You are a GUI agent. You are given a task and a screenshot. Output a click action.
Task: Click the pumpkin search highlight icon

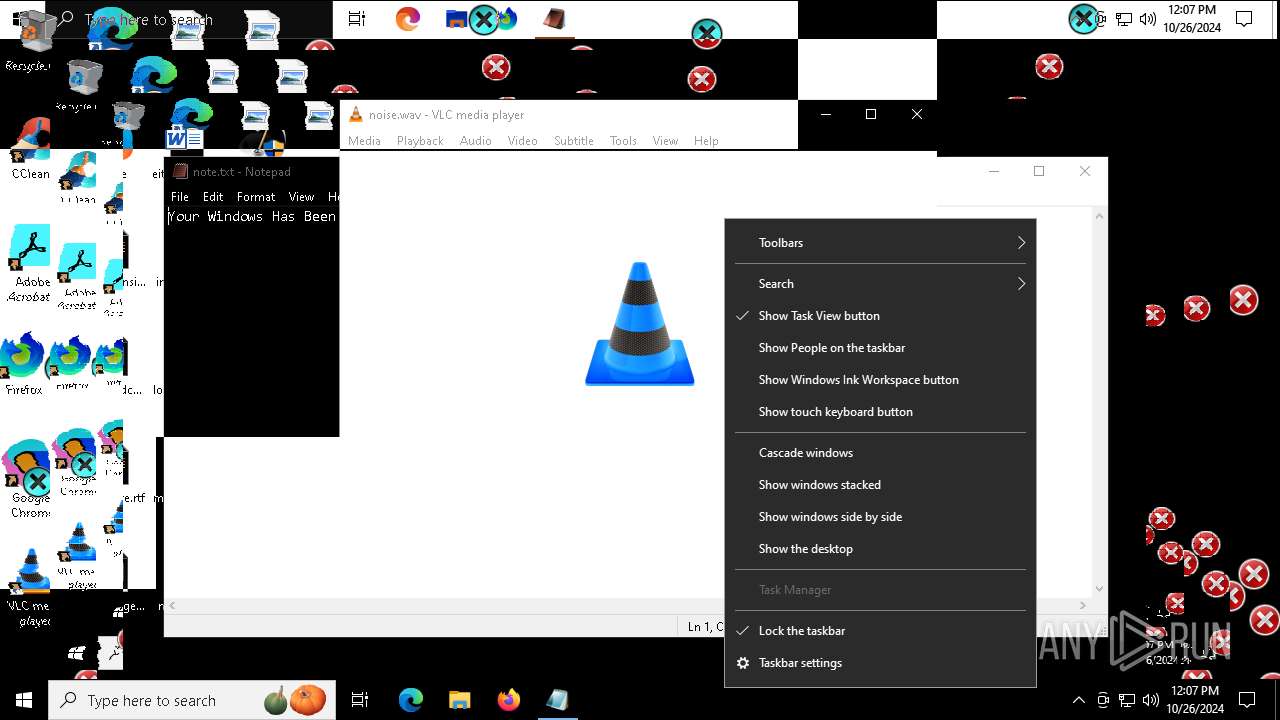pos(308,700)
